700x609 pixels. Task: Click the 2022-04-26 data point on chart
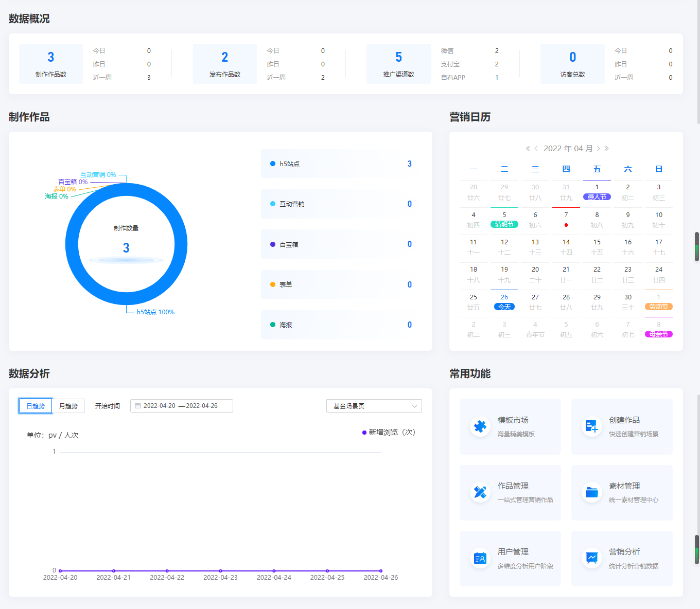click(381, 571)
